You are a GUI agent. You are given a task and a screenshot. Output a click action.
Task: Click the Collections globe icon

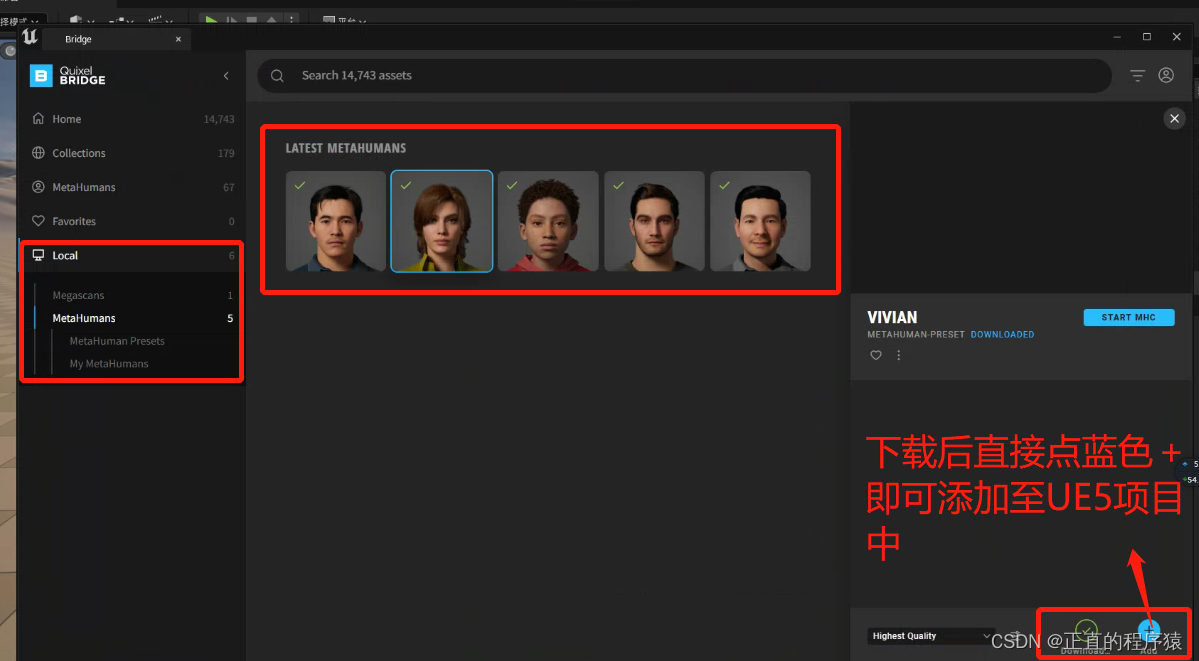pyautogui.click(x=38, y=153)
